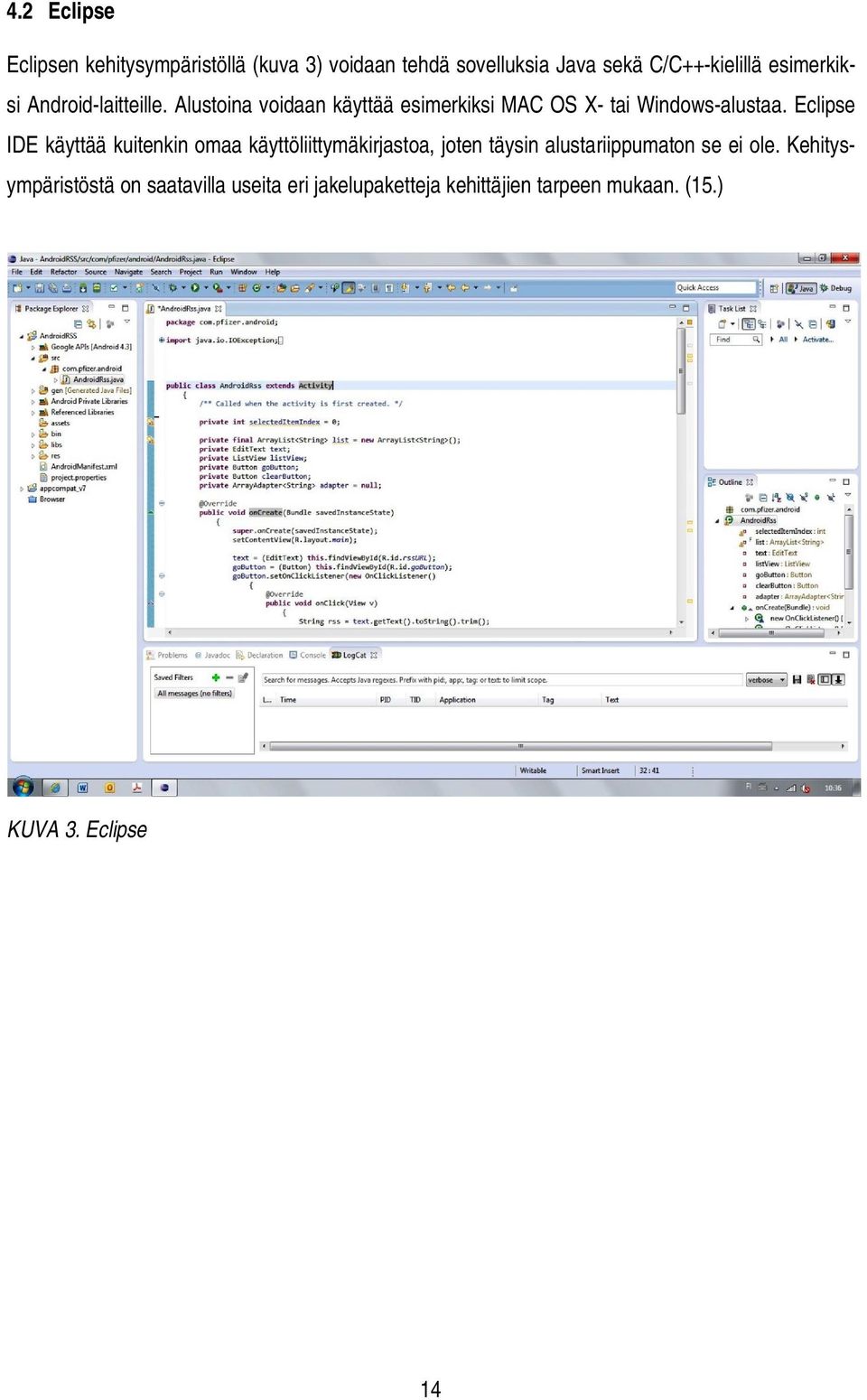Close the AndroidRss.java editor tab
Image resolution: width=867 pixels, height=1400 pixels.
coord(219,309)
